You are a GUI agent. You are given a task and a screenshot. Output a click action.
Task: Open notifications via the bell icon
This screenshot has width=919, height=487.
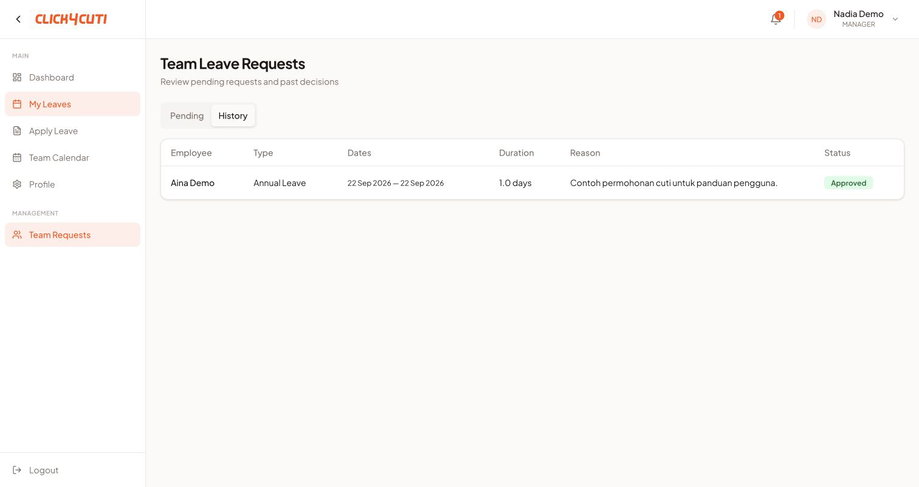pos(775,19)
